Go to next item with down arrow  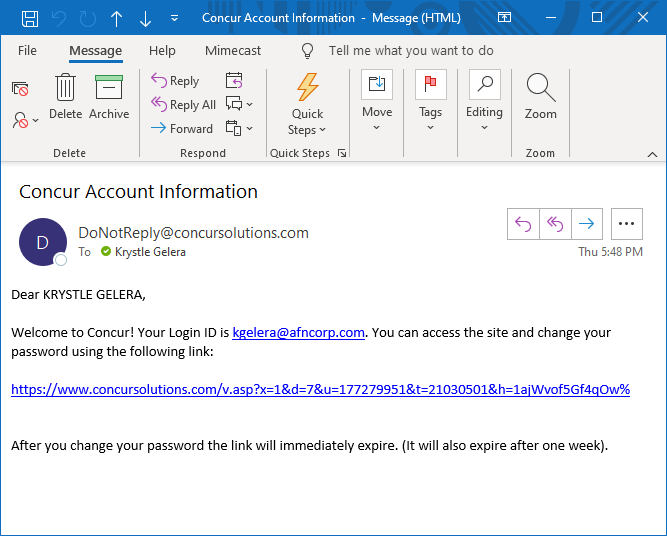pos(145,19)
